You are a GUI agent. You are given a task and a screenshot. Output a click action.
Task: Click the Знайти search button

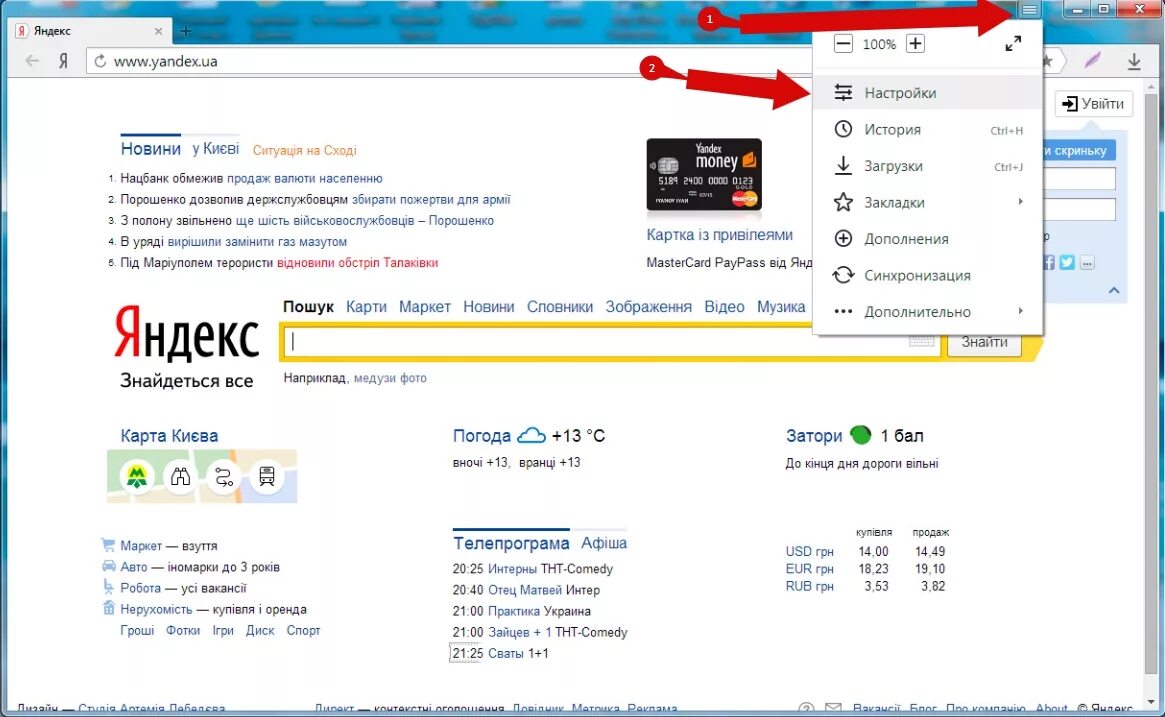click(x=984, y=342)
